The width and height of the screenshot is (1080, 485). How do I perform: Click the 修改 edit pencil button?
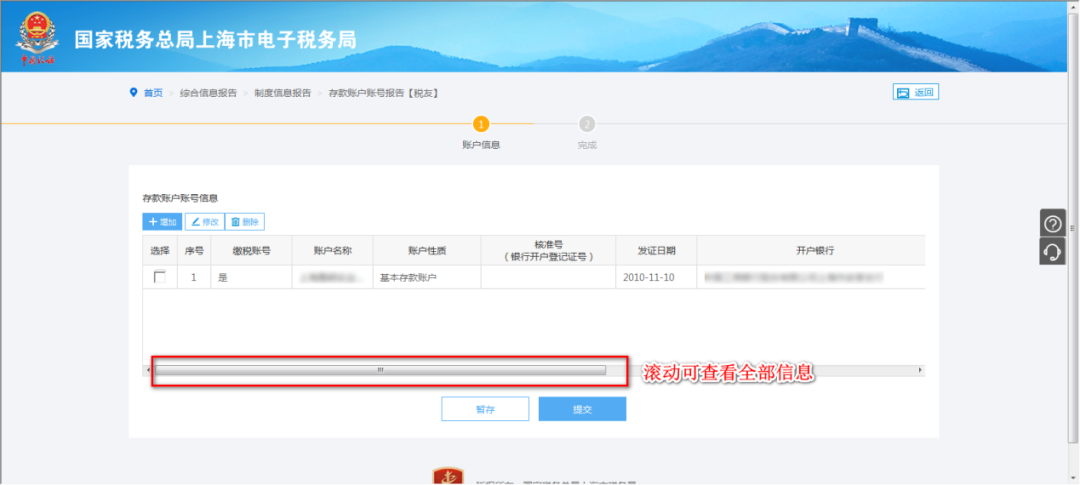coord(204,222)
